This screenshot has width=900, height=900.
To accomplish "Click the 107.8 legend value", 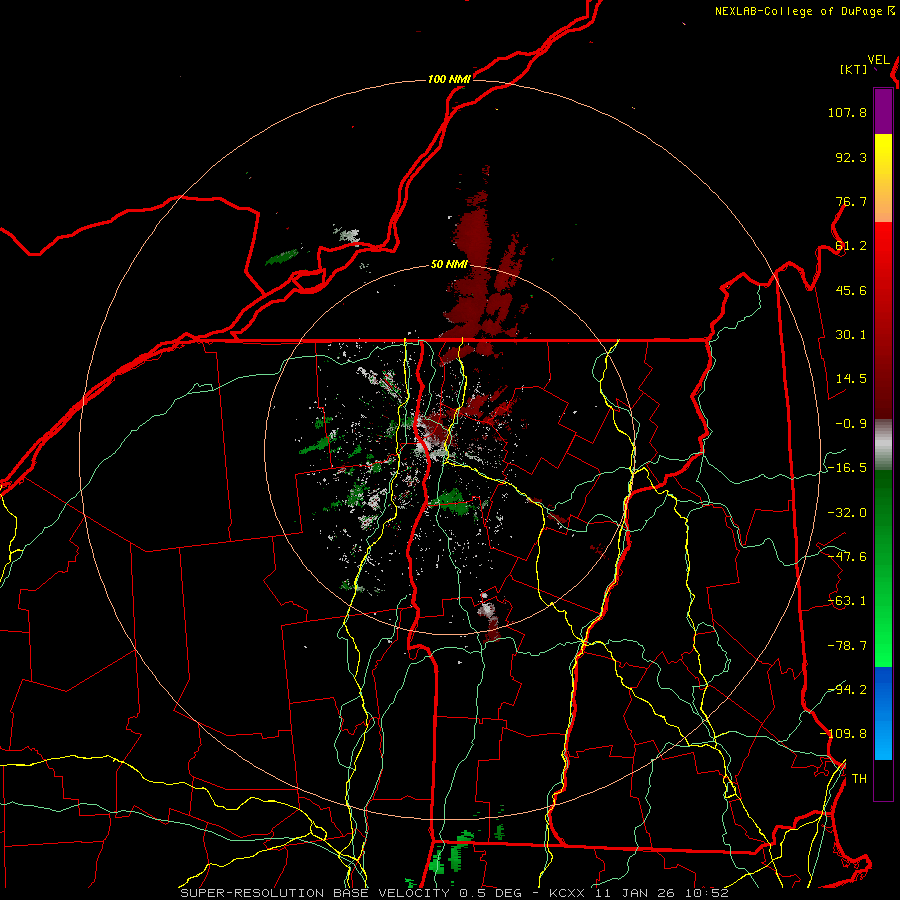I will click(x=847, y=112).
